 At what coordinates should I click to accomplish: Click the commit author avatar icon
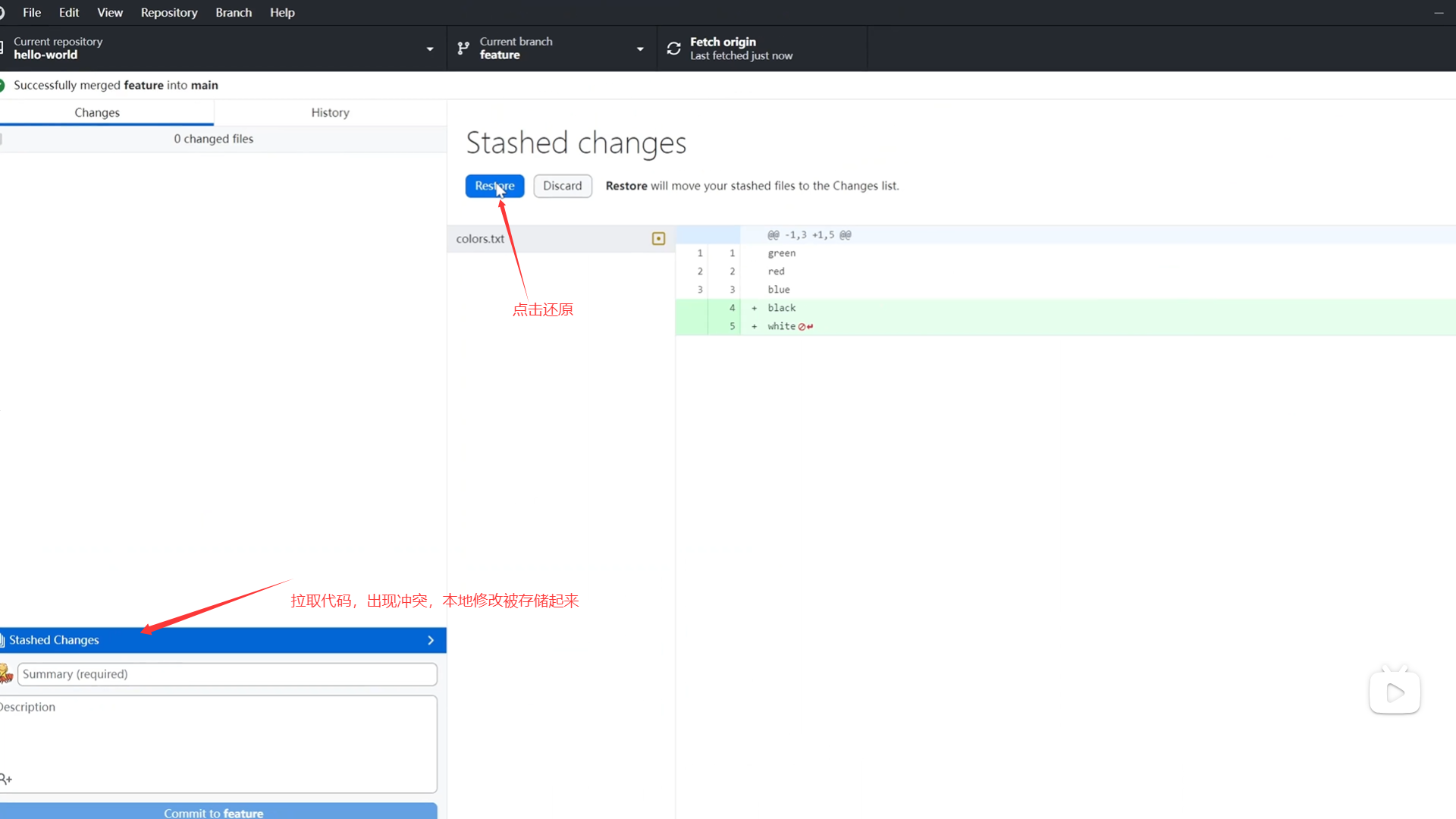(x=6, y=674)
